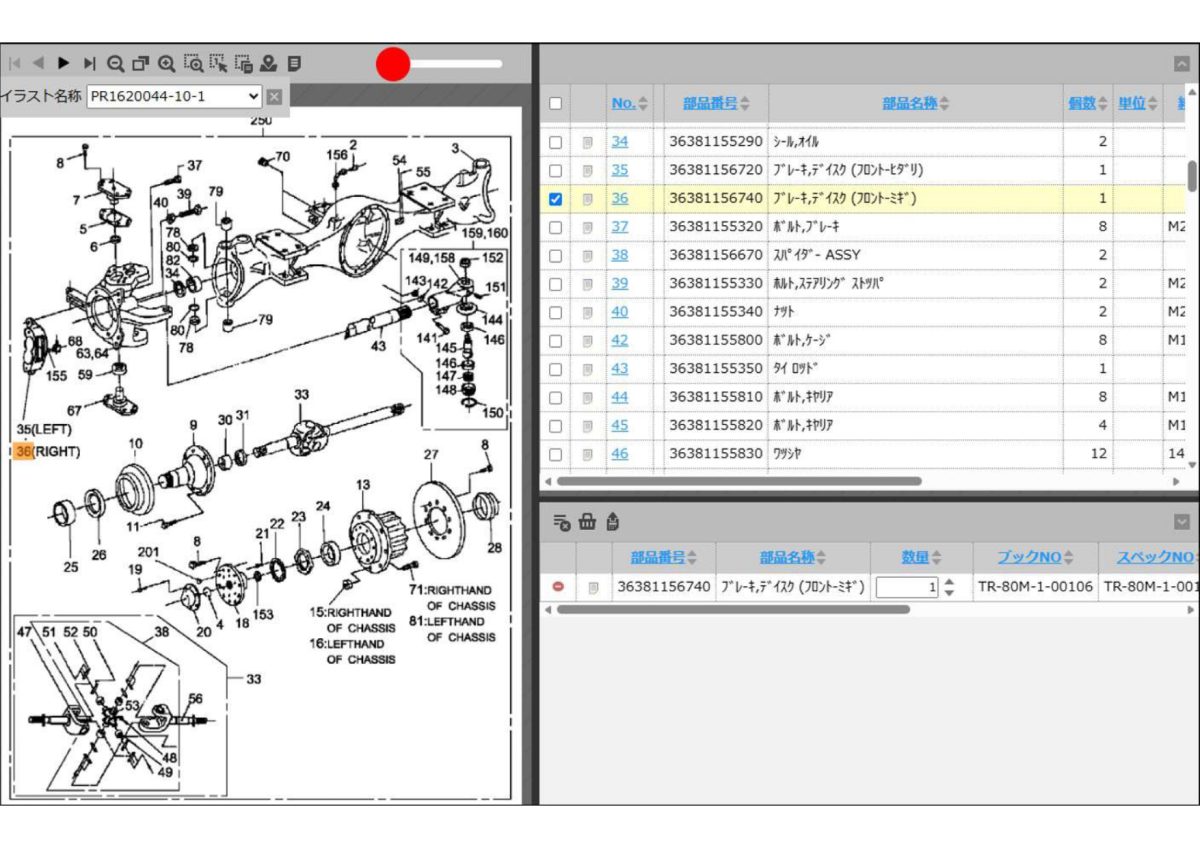The height and width of the screenshot is (848, 1200).
Task: Activate the area select pointer tool
Action: point(219,63)
